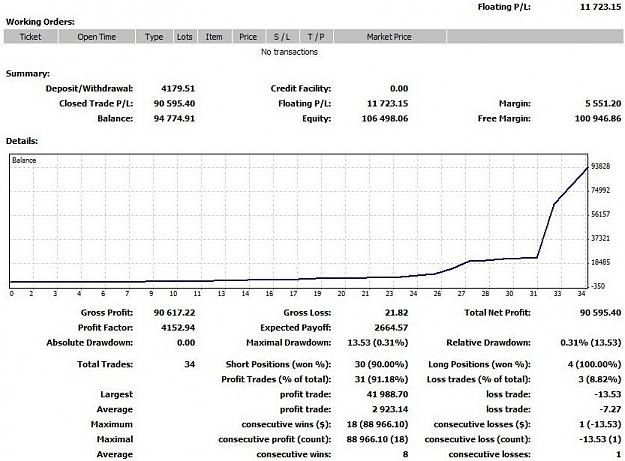Click Credit Facility value 0.00

click(399, 88)
